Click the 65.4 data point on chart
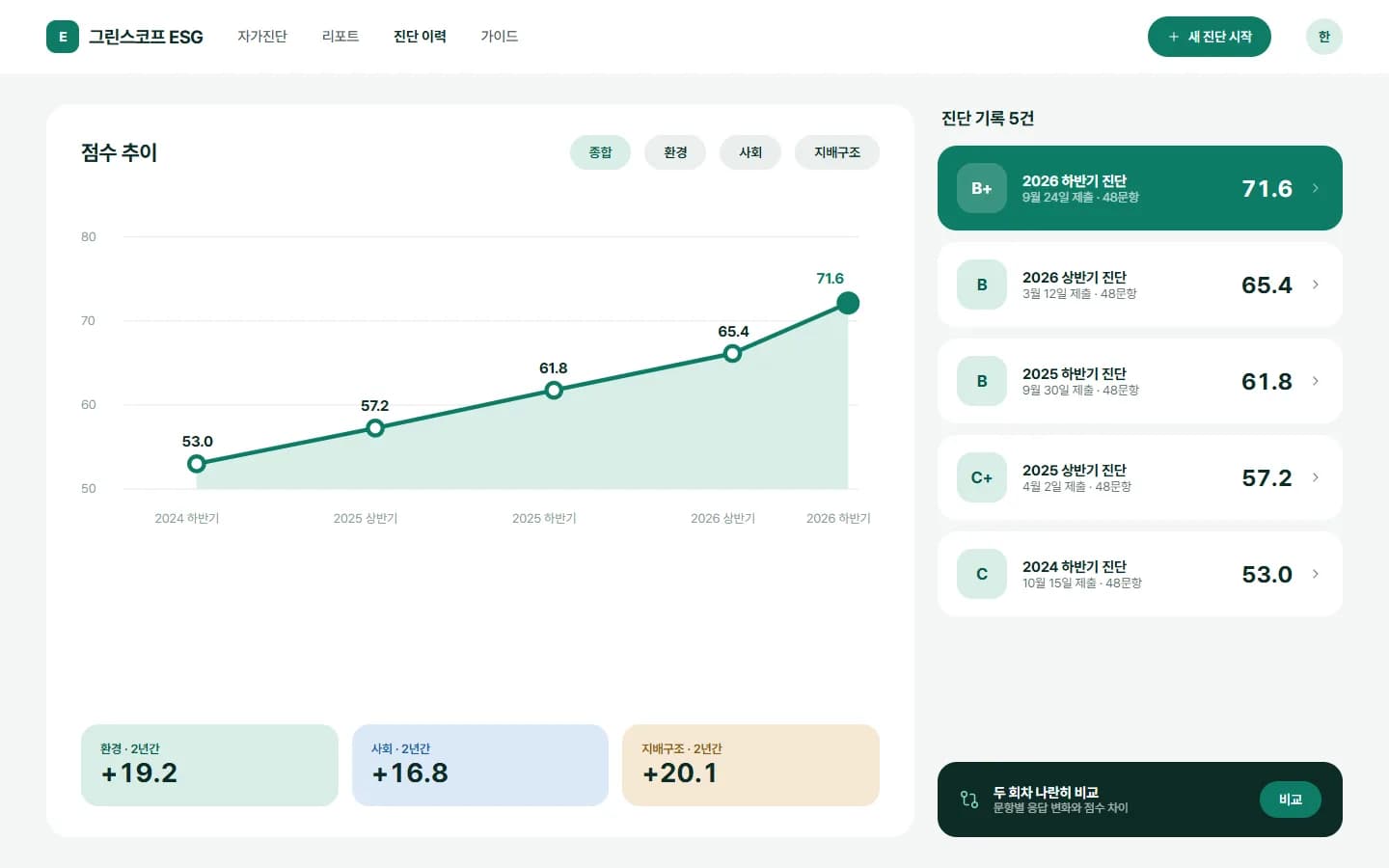The height and width of the screenshot is (868, 1389). (x=733, y=353)
